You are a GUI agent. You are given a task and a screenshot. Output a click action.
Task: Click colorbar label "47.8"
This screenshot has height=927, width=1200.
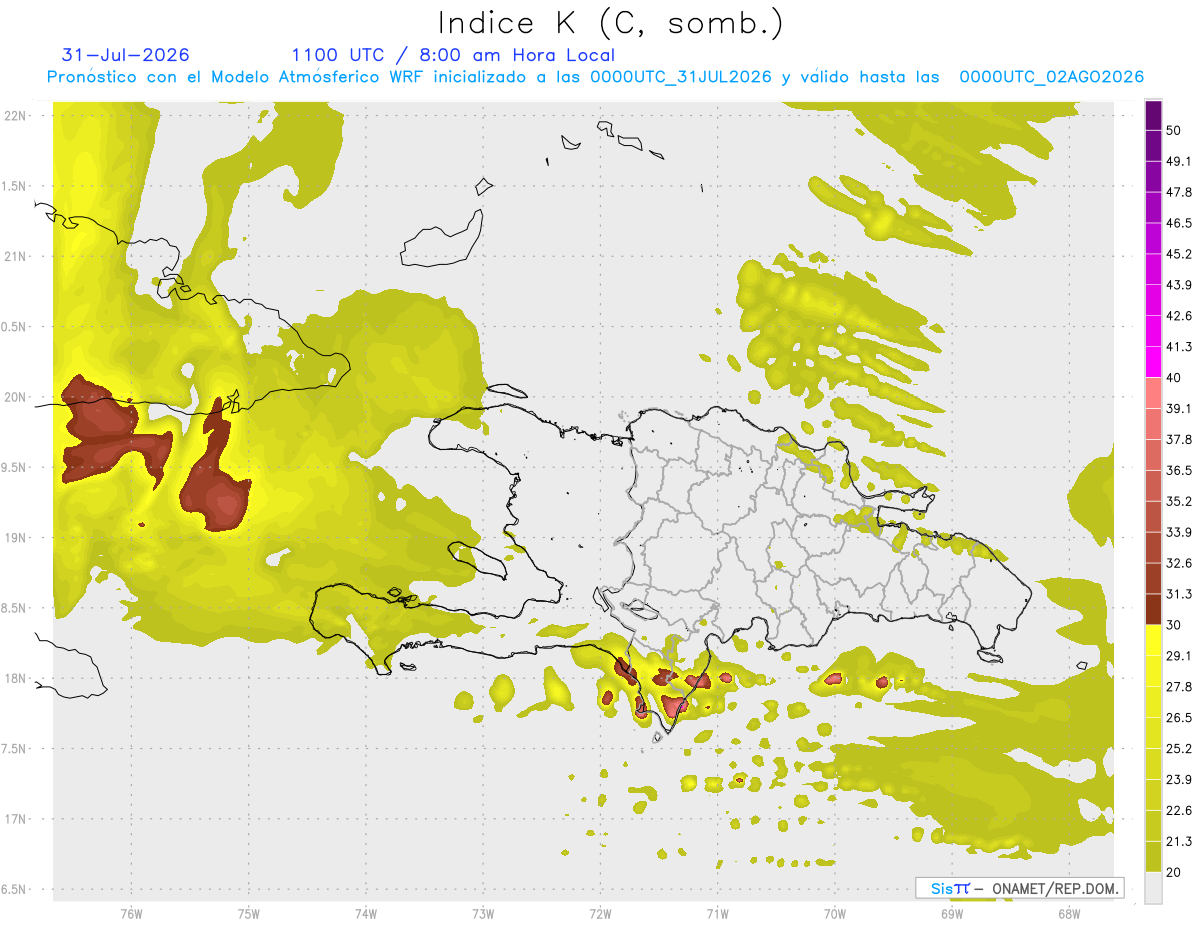(x=1179, y=192)
